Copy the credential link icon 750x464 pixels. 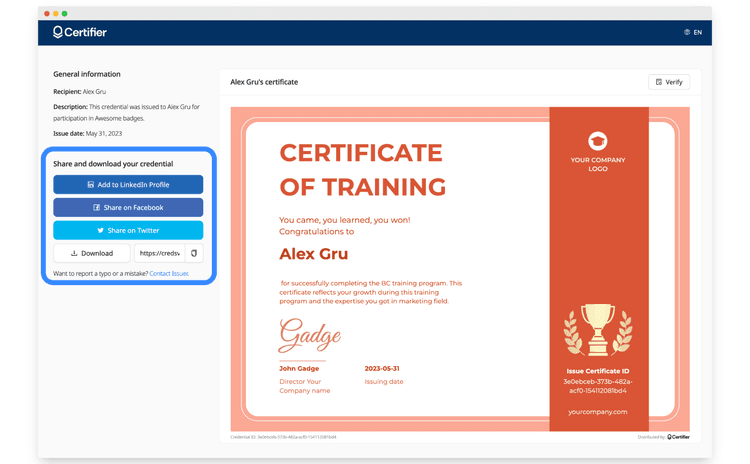194,254
